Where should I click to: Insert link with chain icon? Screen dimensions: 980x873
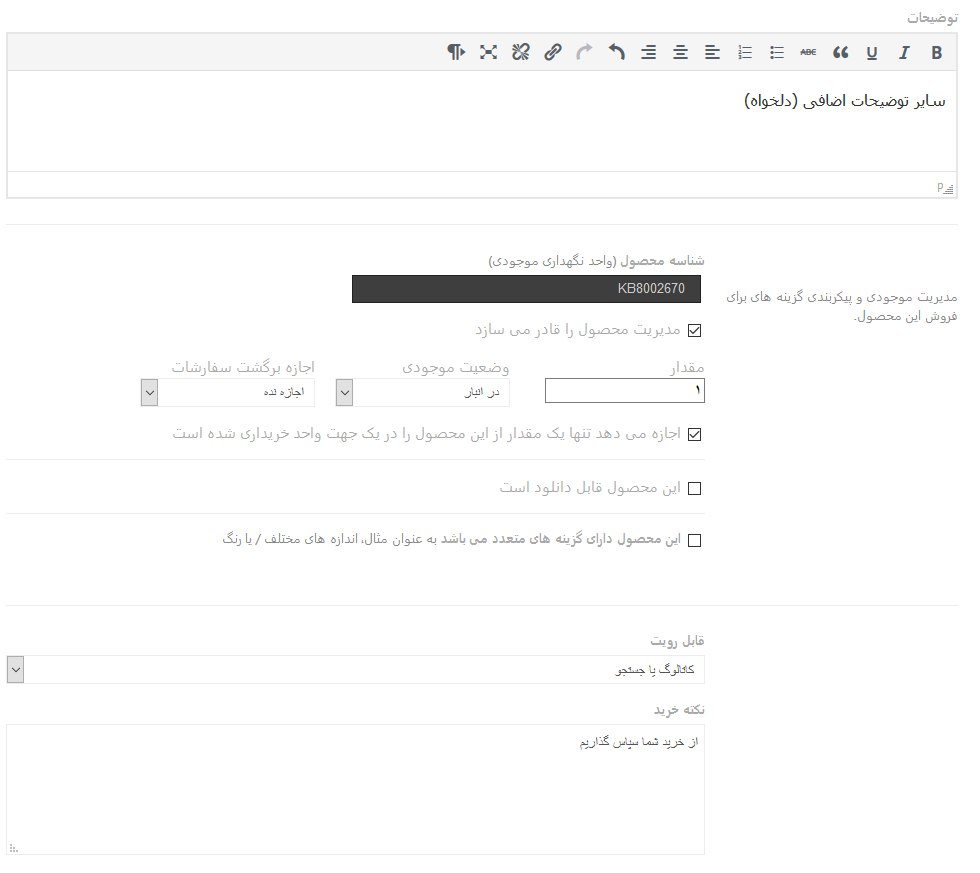coord(552,52)
